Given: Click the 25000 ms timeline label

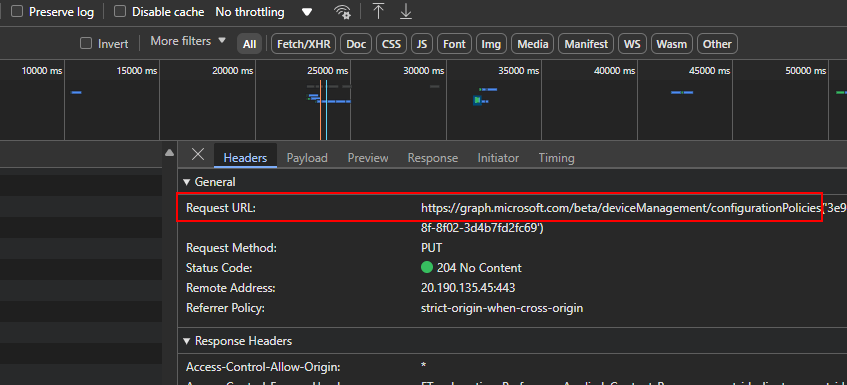Looking at the screenshot, I should pos(328,71).
